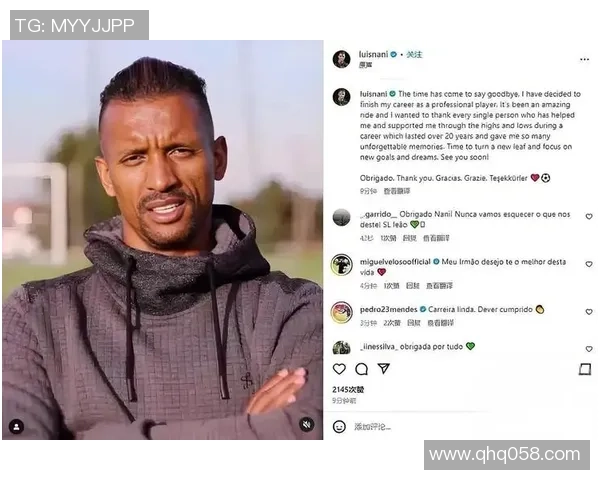Viewport: 600px width, 480px height.
Task: Open the emoji picker smiley icon
Action: [x=339, y=426]
